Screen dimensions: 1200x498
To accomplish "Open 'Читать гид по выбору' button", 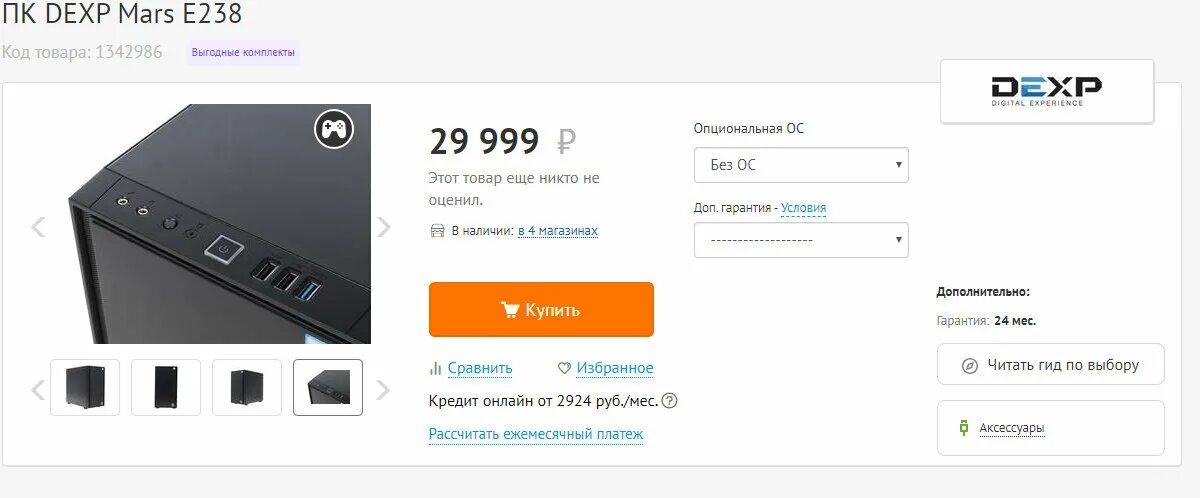I will [1051, 365].
